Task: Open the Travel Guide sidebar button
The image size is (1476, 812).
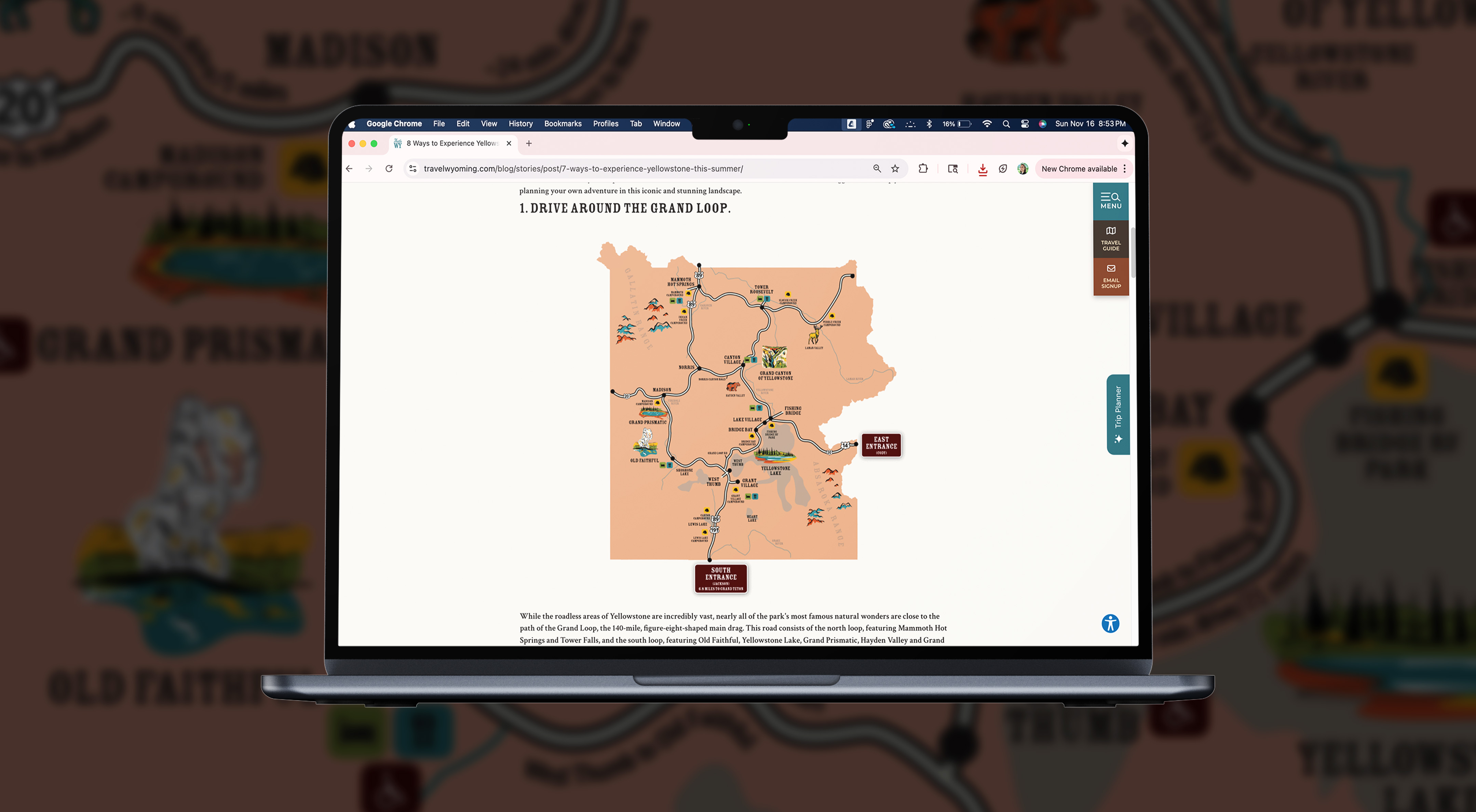Action: click(x=1110, y=239)
